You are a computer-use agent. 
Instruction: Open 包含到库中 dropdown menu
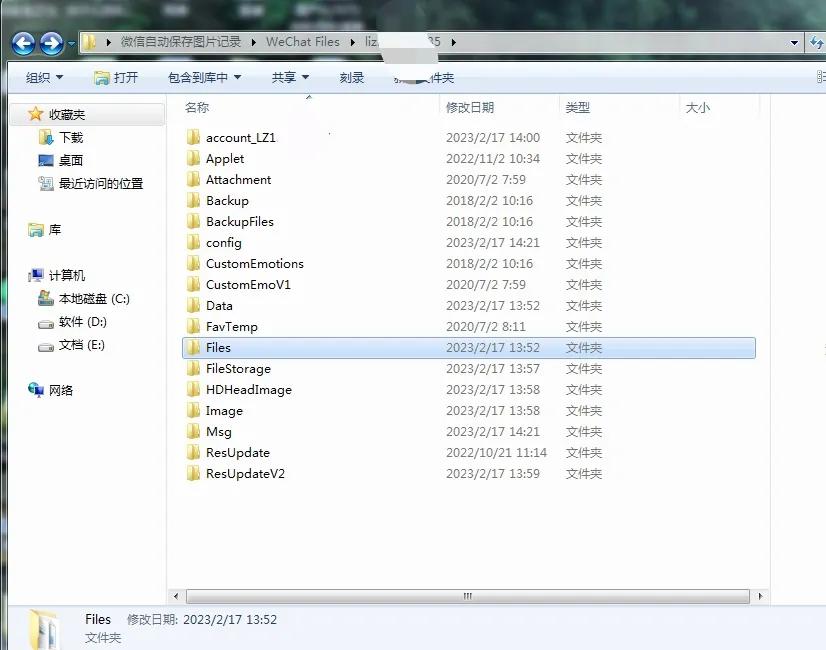tap(204, 77)
